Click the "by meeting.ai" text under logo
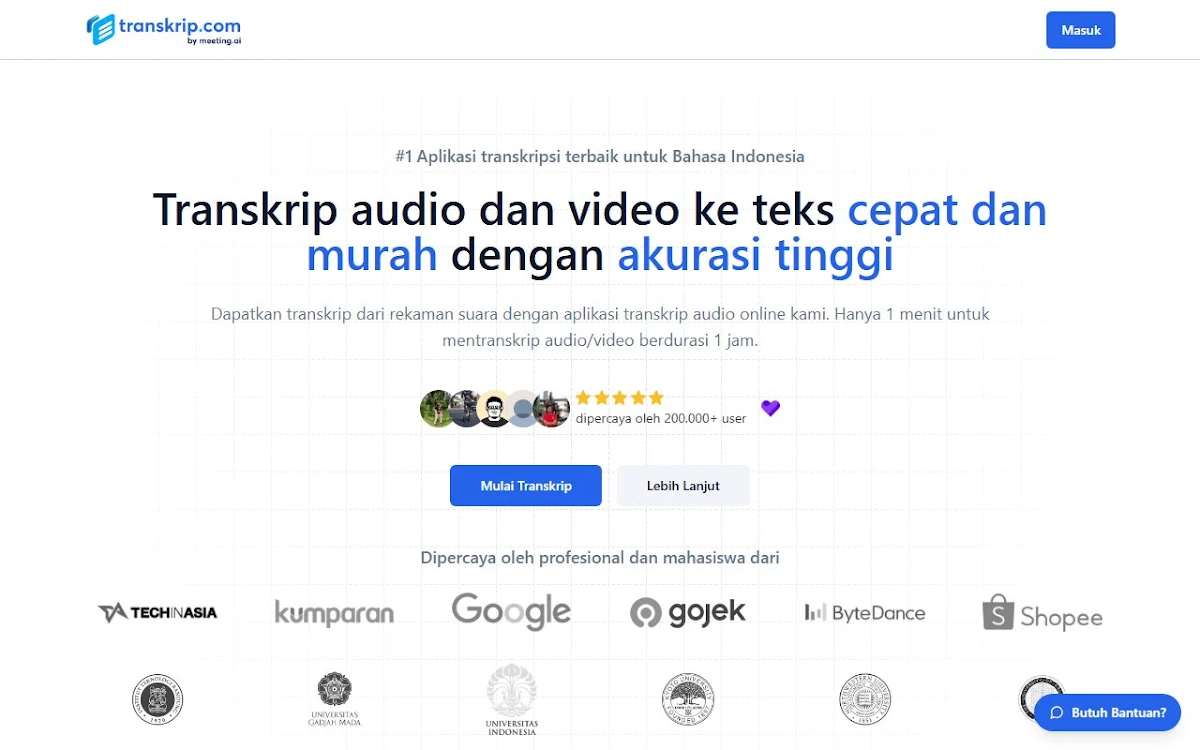Viewport: 1200px width, 750px height. pos(214,41)
